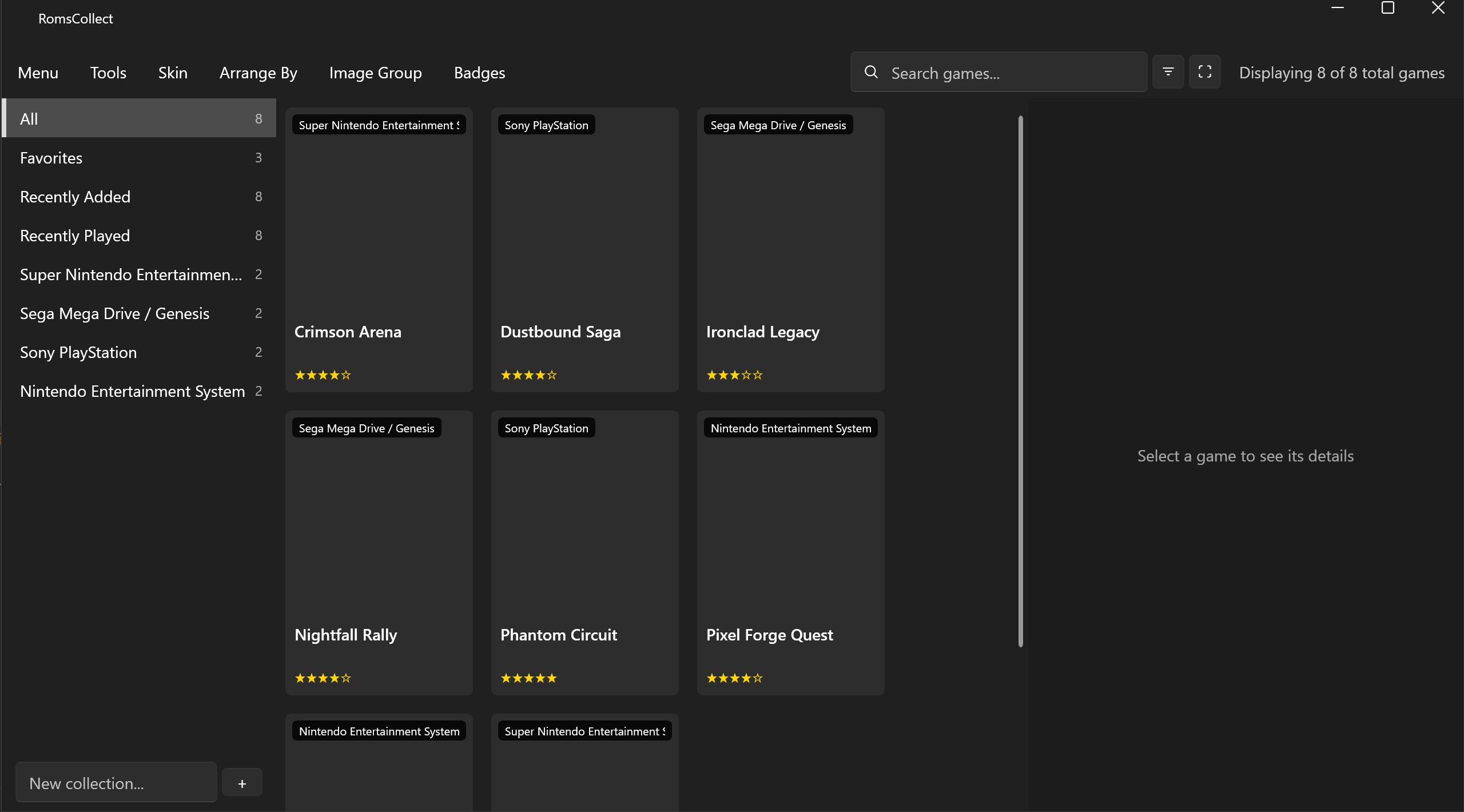Open the Ironclad Legacy game card
Image resolution: width=1464 pixels, height=812 pixels.
(x=791, y=250)
